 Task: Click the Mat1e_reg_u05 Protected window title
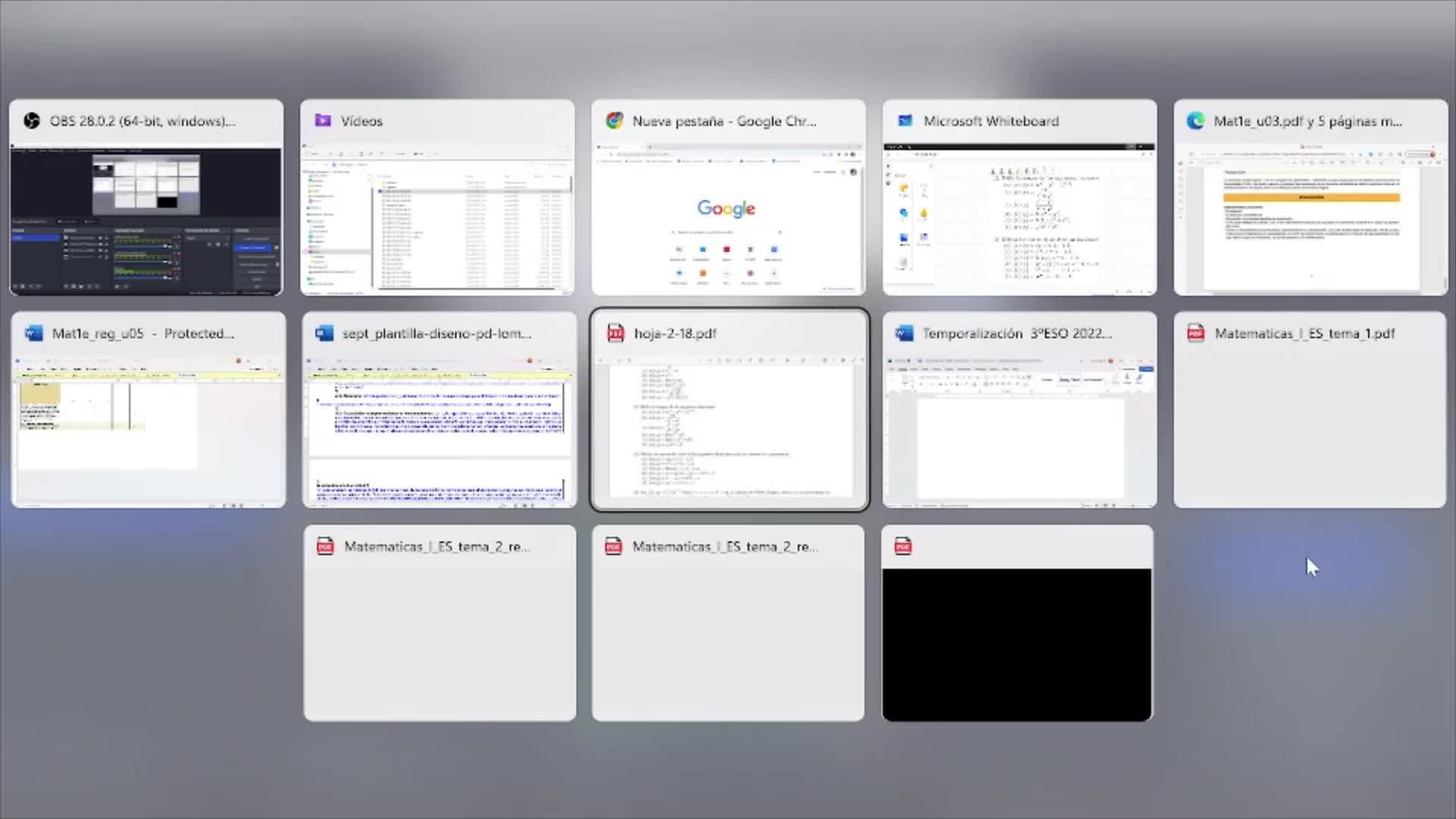(x=143, y=334)
